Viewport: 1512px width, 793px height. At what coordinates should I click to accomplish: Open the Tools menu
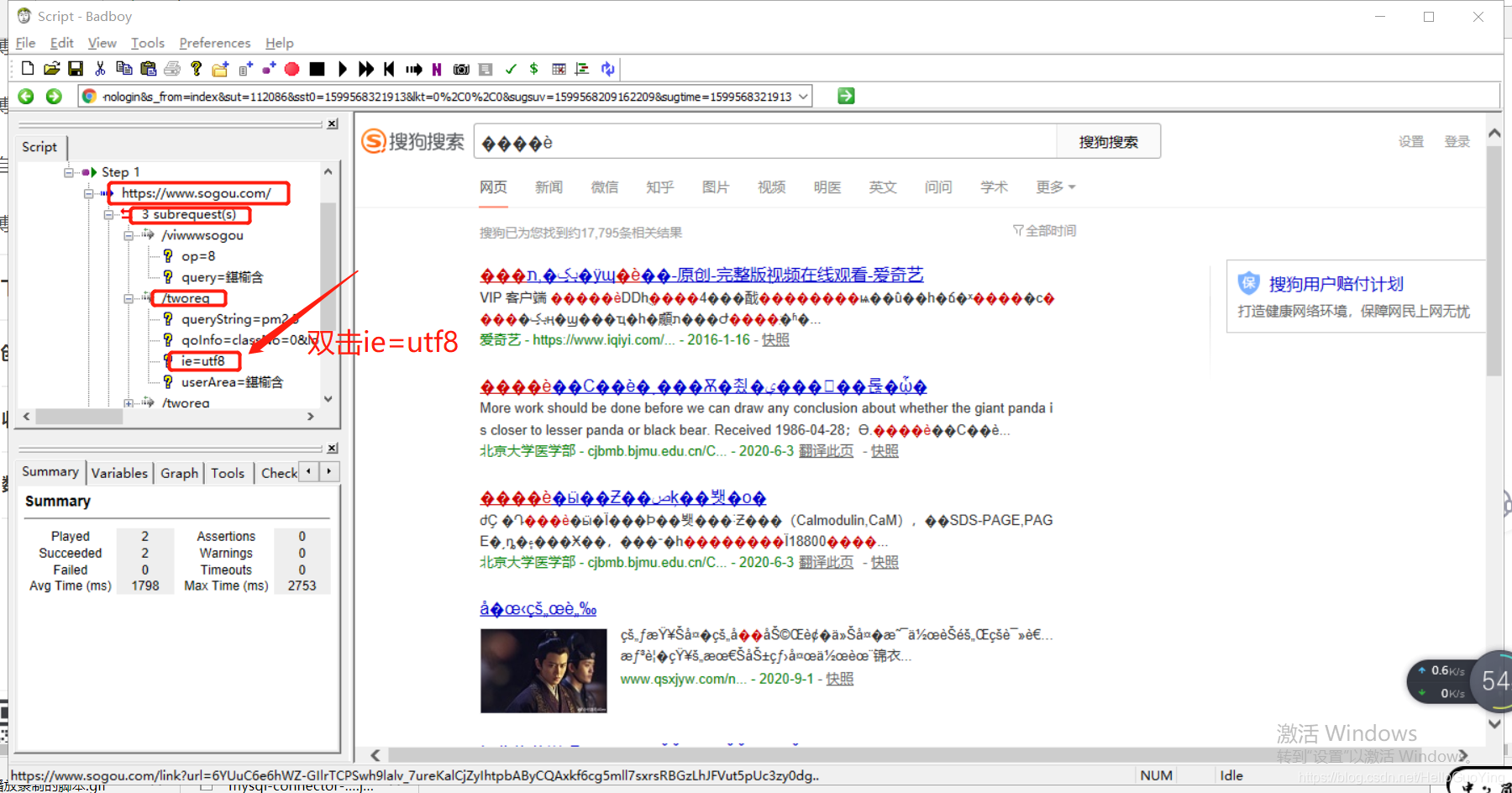(147, 43)
